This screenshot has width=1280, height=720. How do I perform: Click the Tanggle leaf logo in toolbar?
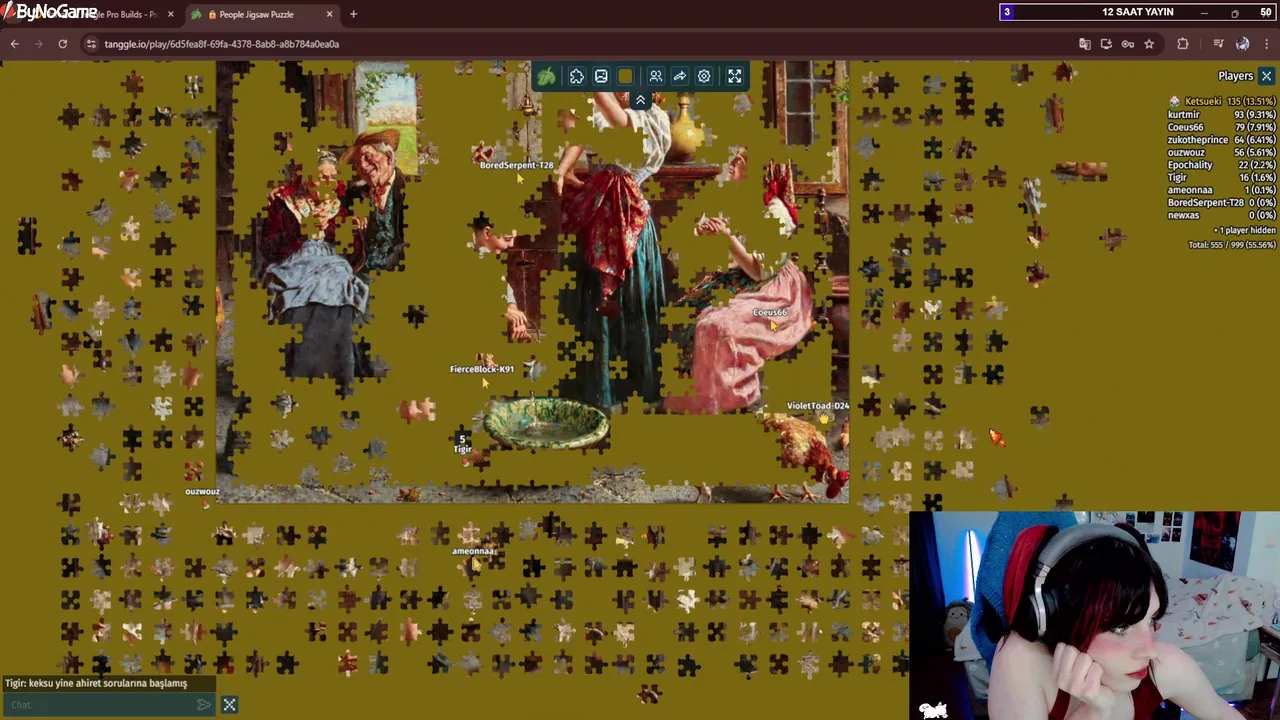(x=546, y=76)
